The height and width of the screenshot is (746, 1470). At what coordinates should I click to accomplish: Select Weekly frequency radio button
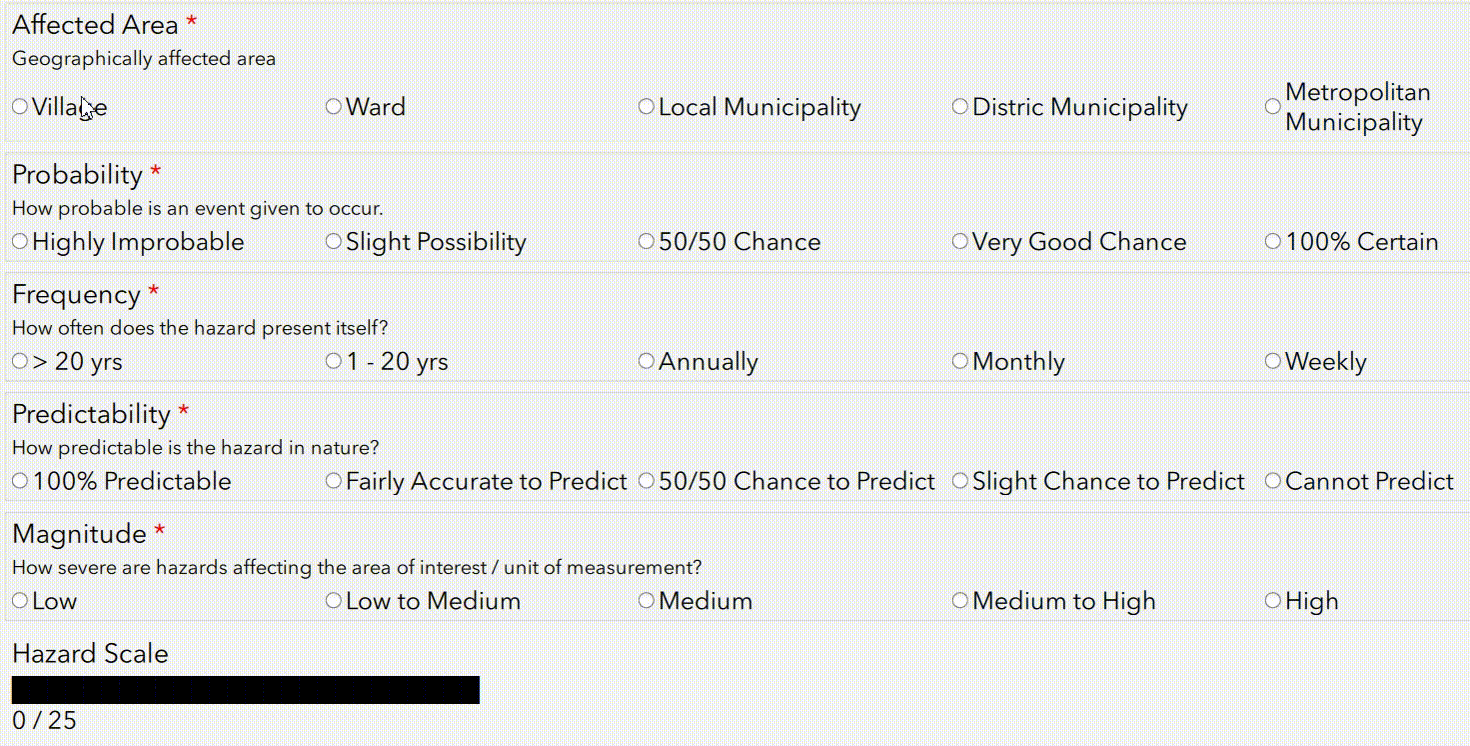coord(1273,362)
